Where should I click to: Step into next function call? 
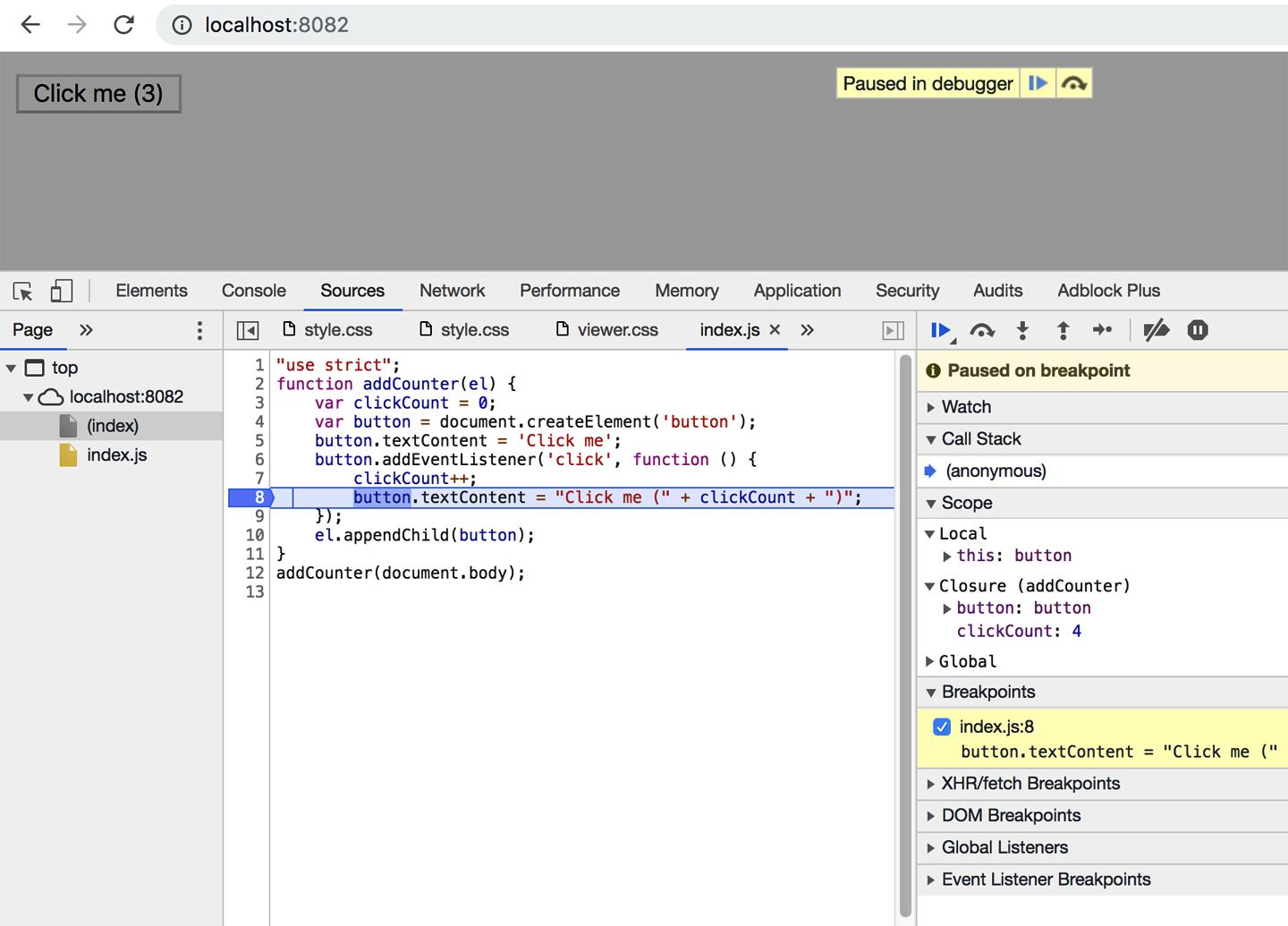tap(1022, 330)
